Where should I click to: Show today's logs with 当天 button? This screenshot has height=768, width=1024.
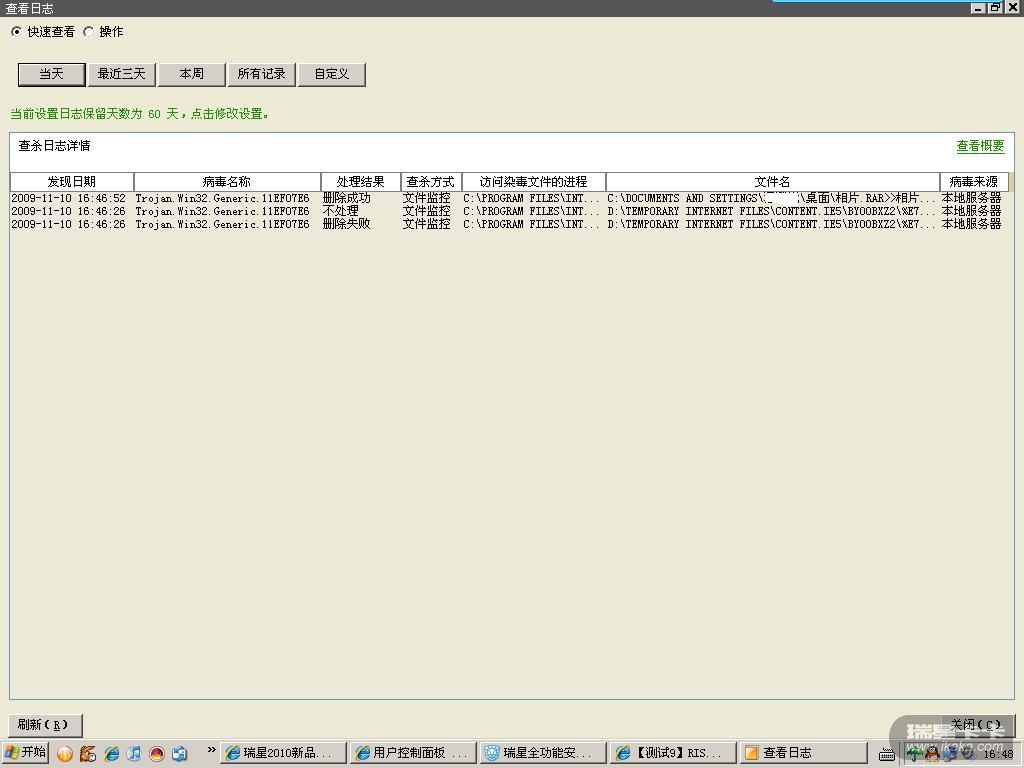click(52, 74)
